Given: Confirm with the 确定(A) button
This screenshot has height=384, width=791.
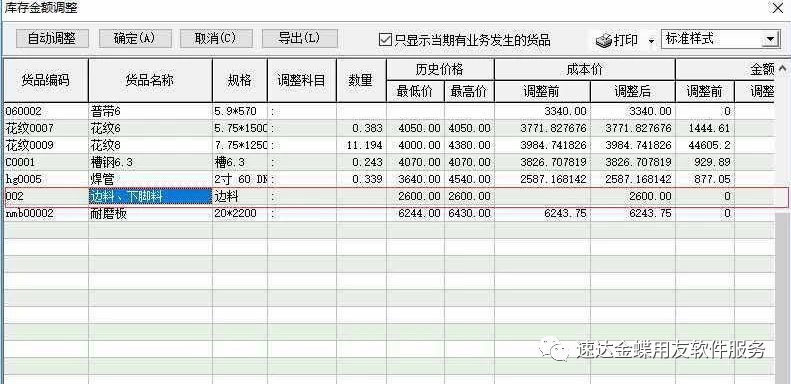Looking at the screenshot, I should tap(135, 39).
